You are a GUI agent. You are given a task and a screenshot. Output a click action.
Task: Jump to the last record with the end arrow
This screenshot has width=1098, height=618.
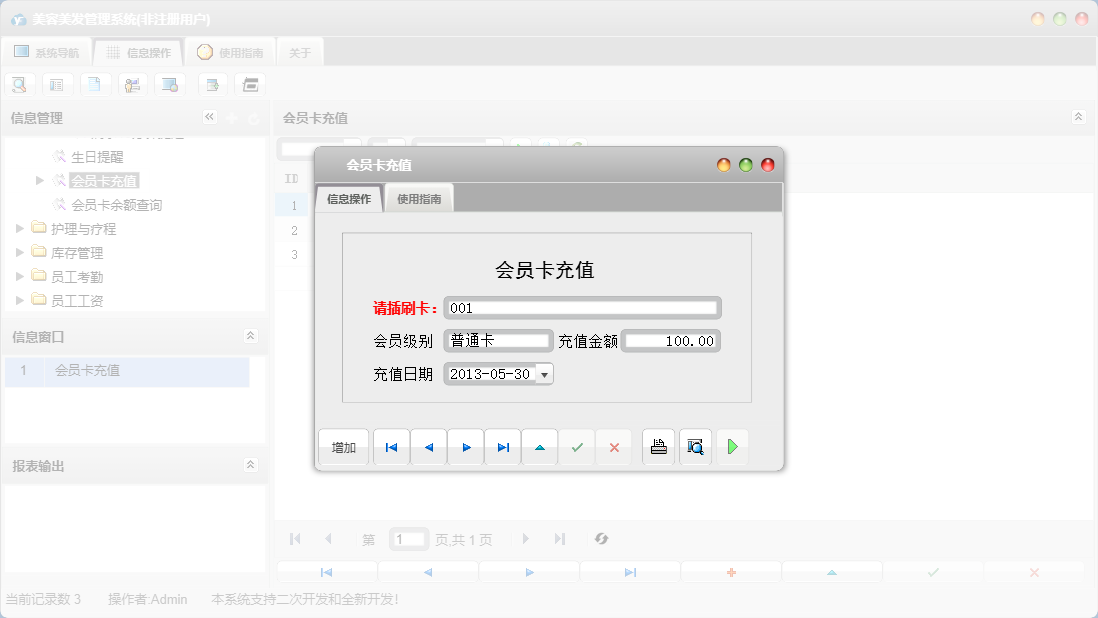[502, 447]
